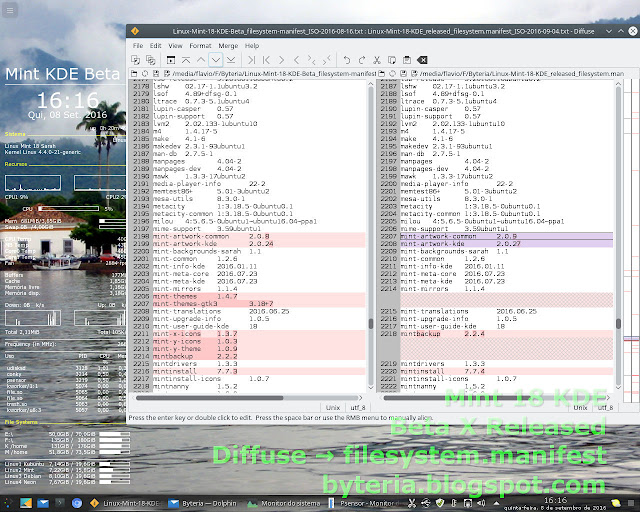The image size is (640, 512).
Task: Click Copy Selection Right icon
Action: [x=251, y=60]
